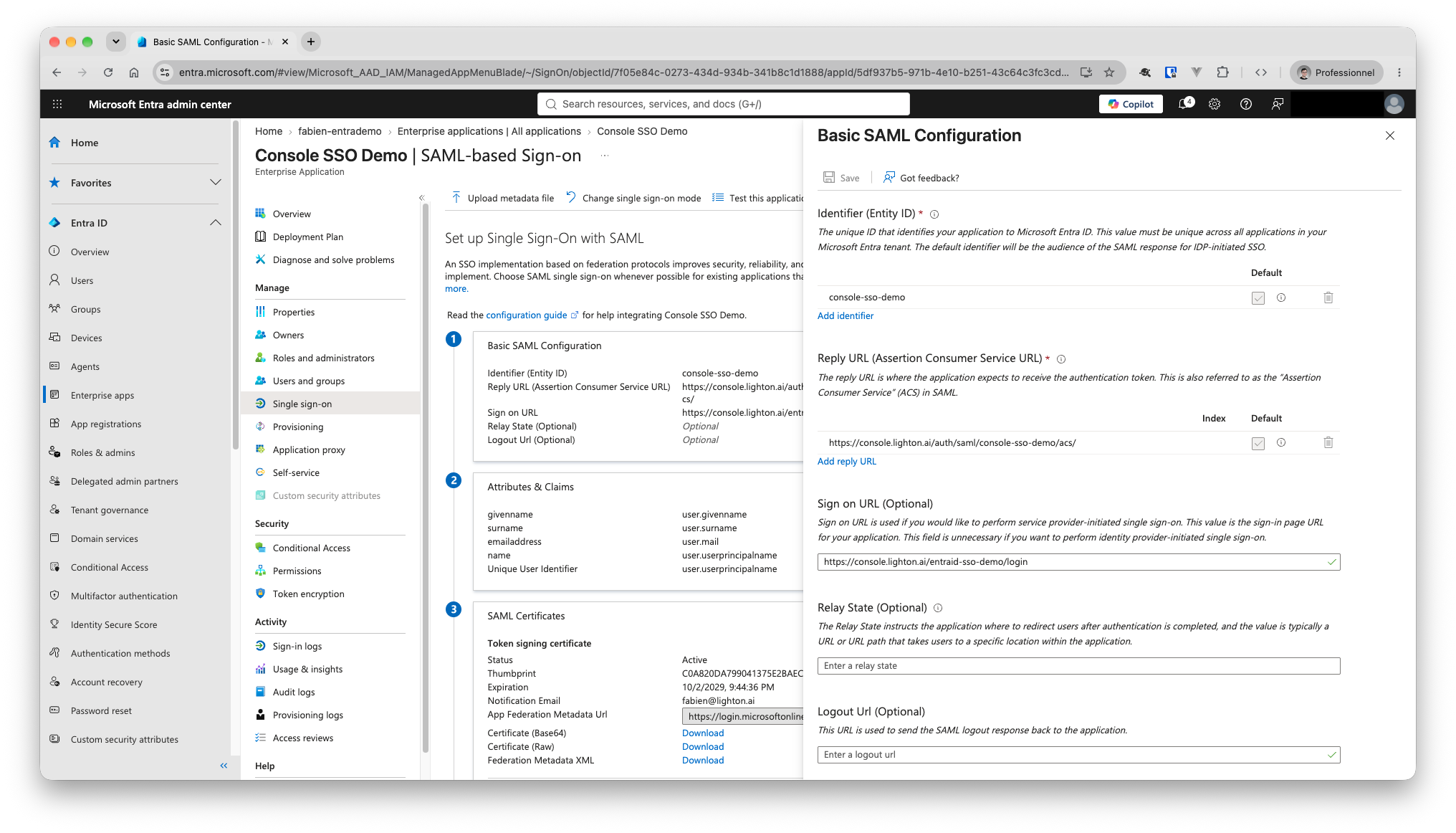This screenshot has height=833, width=1456.
Task: Expand the Favorites section chevron
Action: tap(215, 183)
